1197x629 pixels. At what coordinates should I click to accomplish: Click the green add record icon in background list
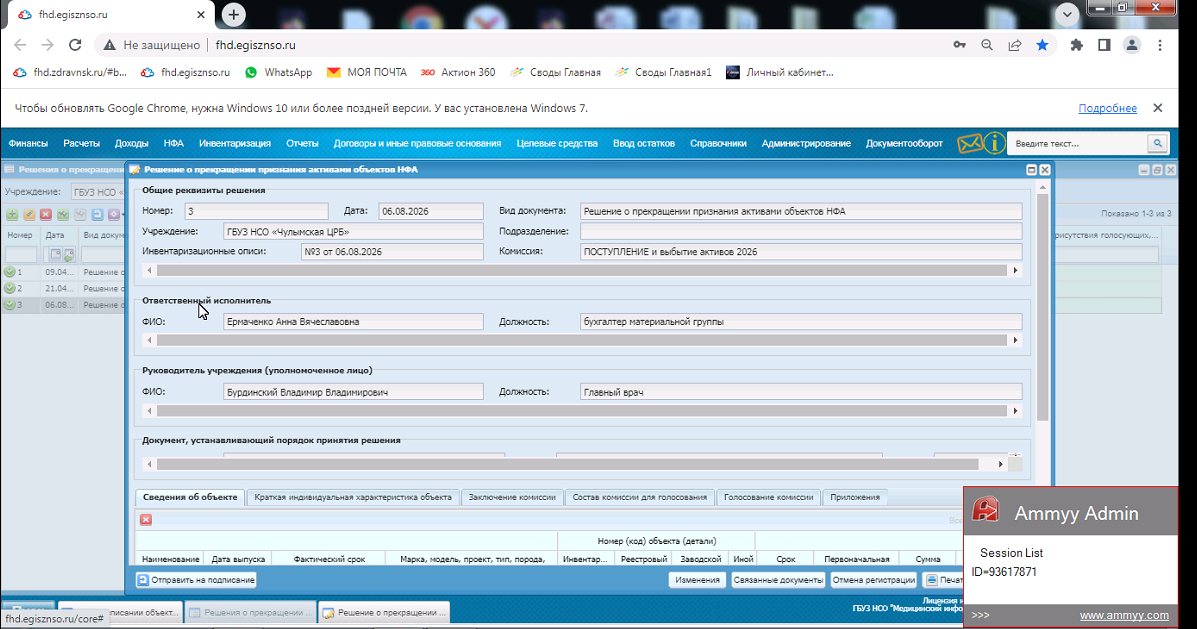12,215
